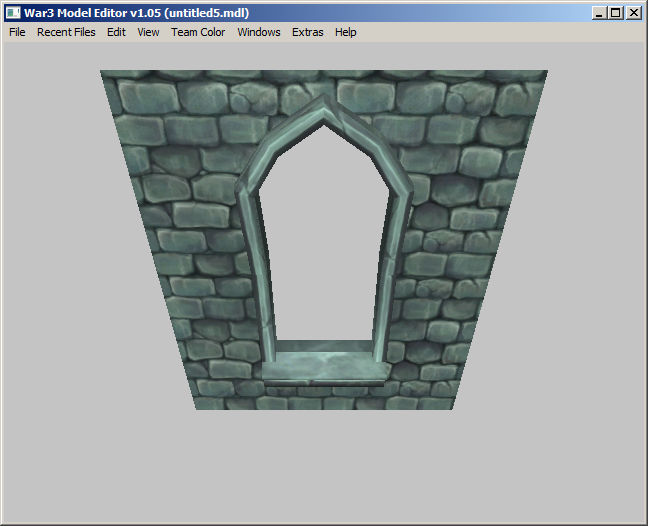This screenshot has width=648, height=526.
Task: Close the War3 Model Editor window
Action: point(634,13)
